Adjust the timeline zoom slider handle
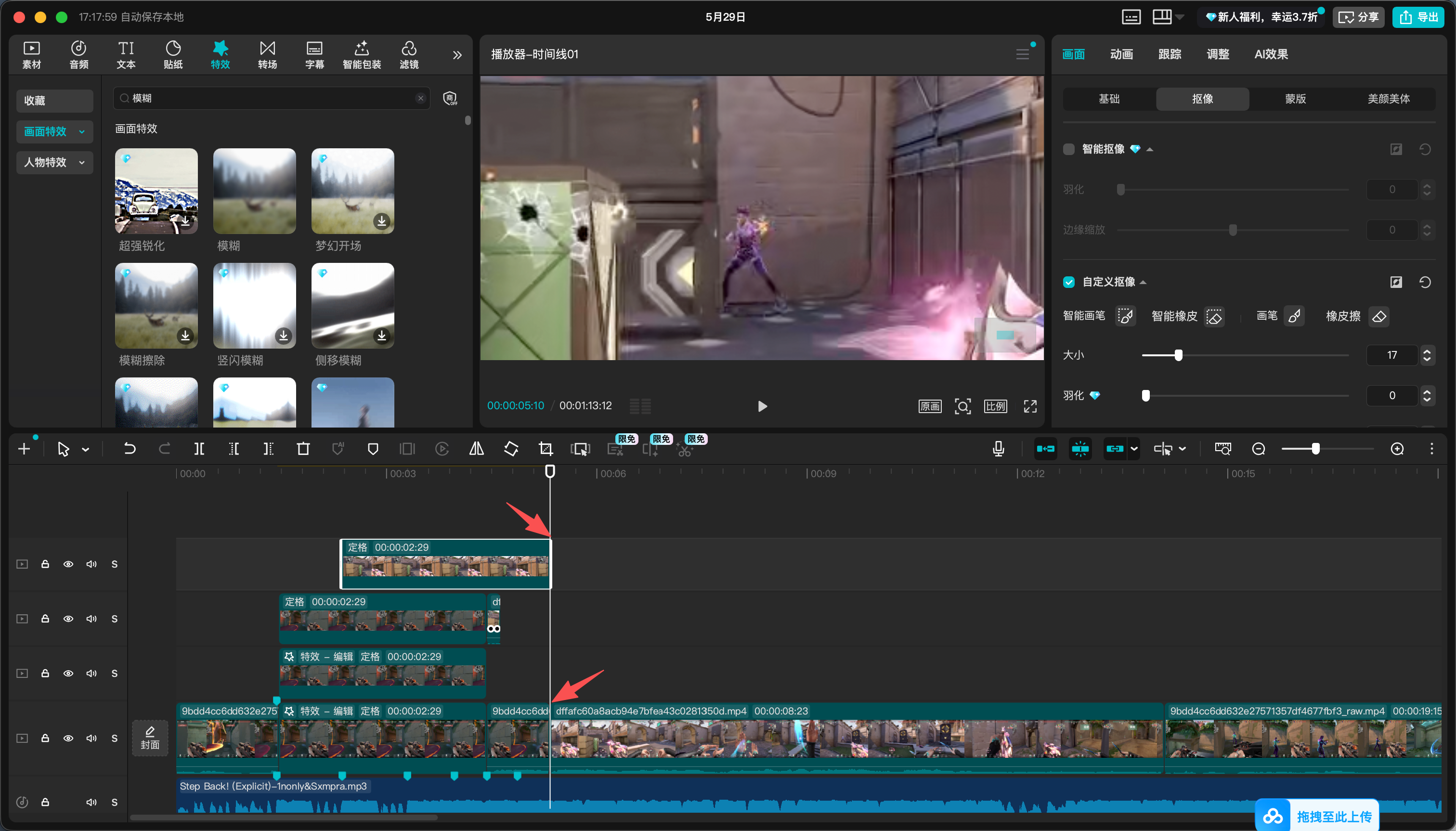The height and width of the screenshot is (831, 1456). pyautogui.click(x=1315, y=449)
